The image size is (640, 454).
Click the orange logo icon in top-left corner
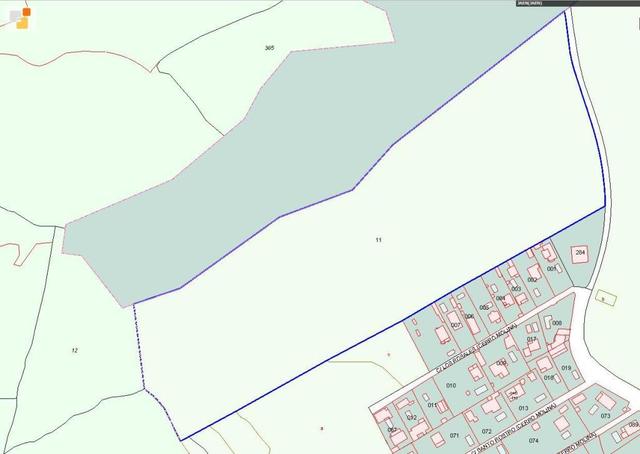coord(22,15)
